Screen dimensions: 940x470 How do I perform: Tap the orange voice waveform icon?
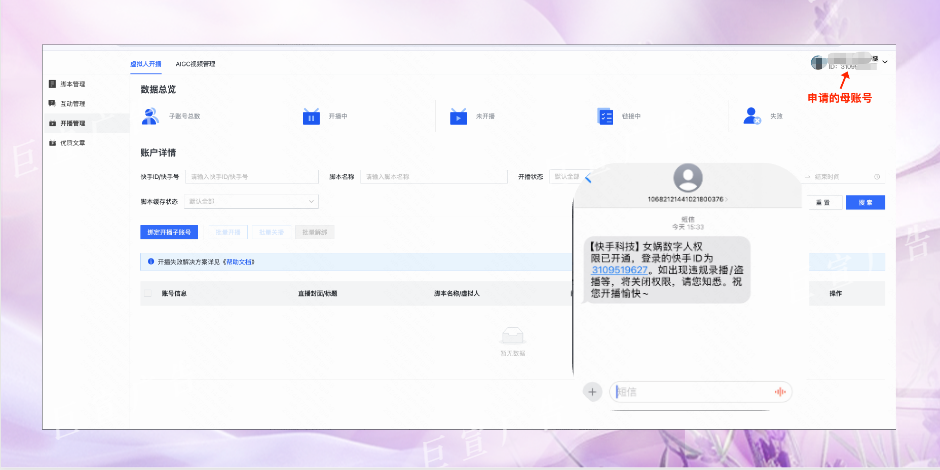coord(780,392)
